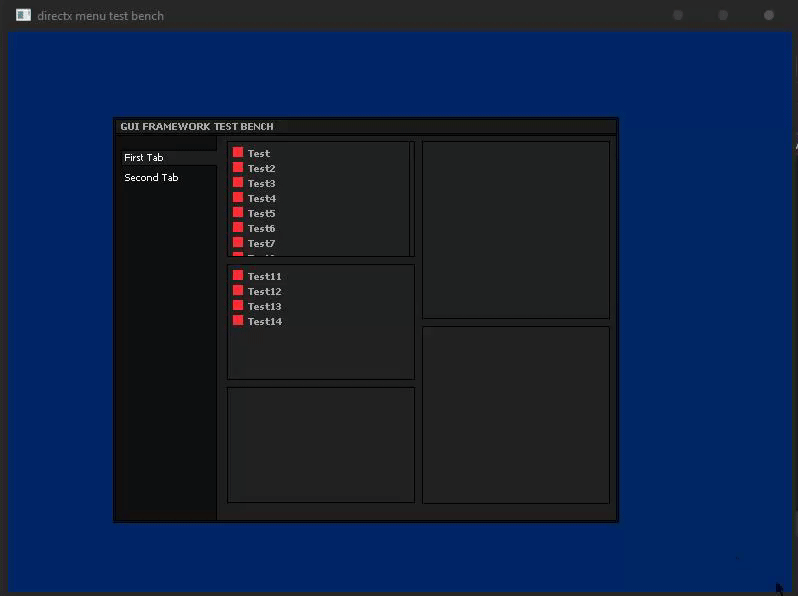This screenshot has width=798, height=596.
Task: Click the Test4 label text
Action: pos(262,198)
